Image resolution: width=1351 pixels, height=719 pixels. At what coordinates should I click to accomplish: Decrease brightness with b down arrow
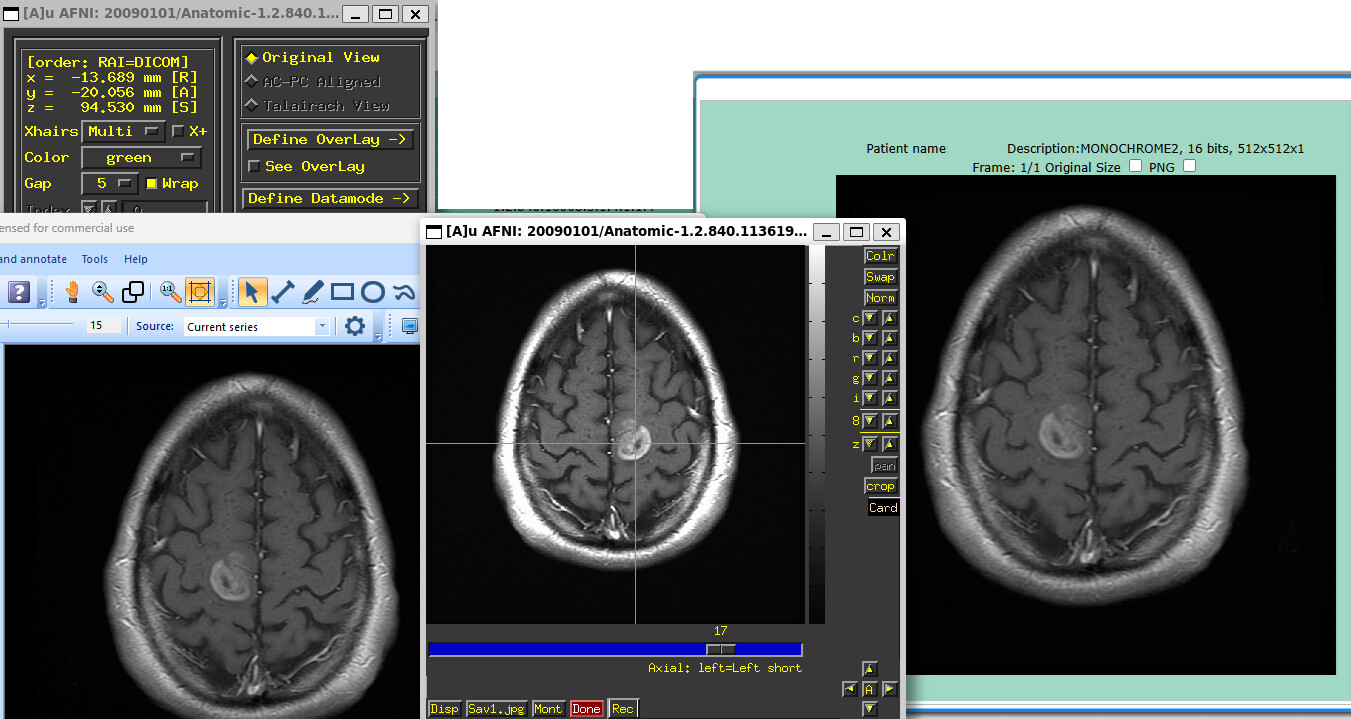point(870,338)
